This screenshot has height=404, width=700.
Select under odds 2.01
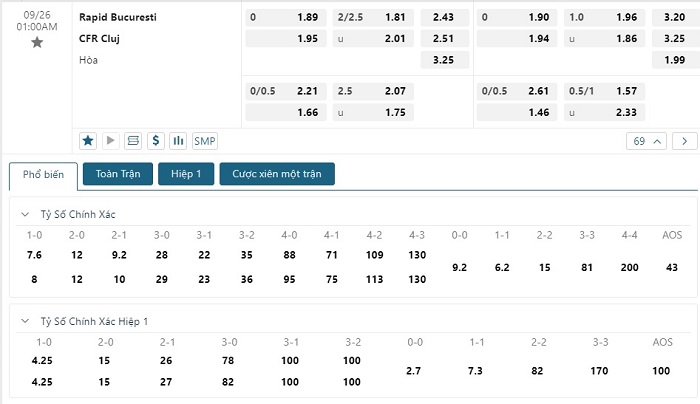(373, 39)
